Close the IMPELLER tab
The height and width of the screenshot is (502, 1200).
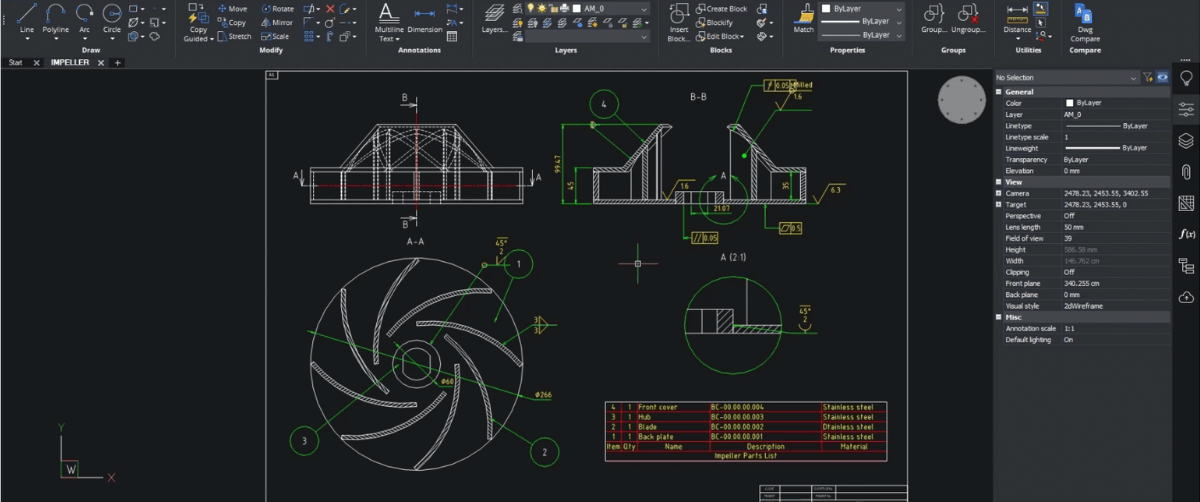[x=101, y=62]
